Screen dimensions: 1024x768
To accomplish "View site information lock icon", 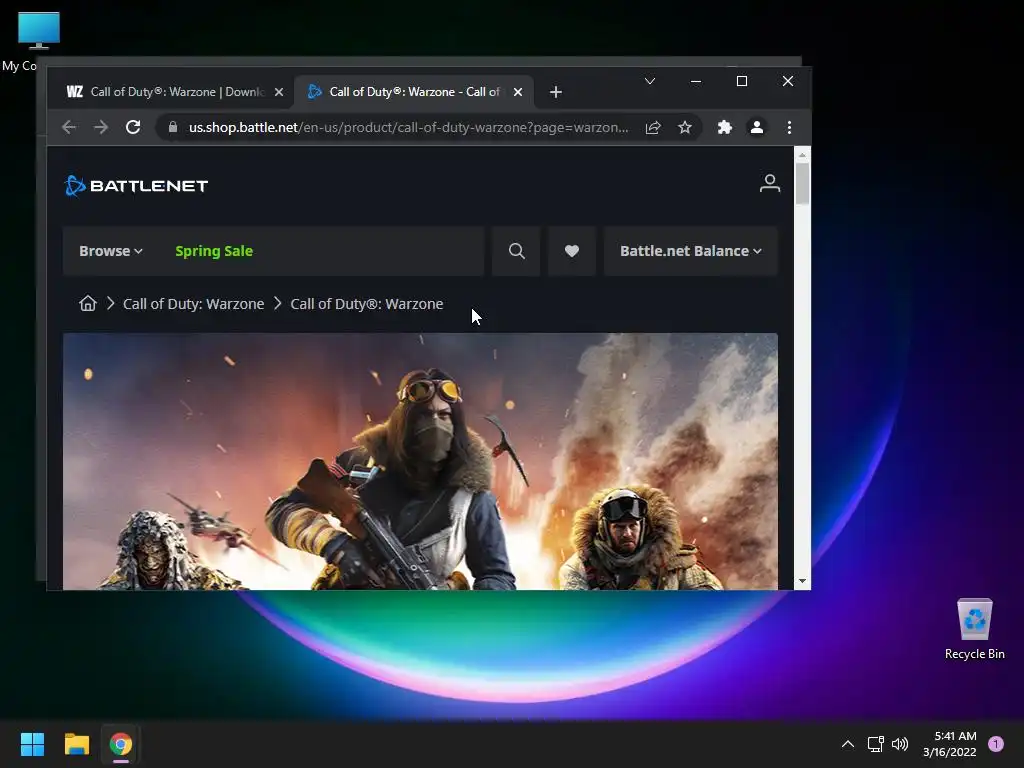I will click(172, 127).
